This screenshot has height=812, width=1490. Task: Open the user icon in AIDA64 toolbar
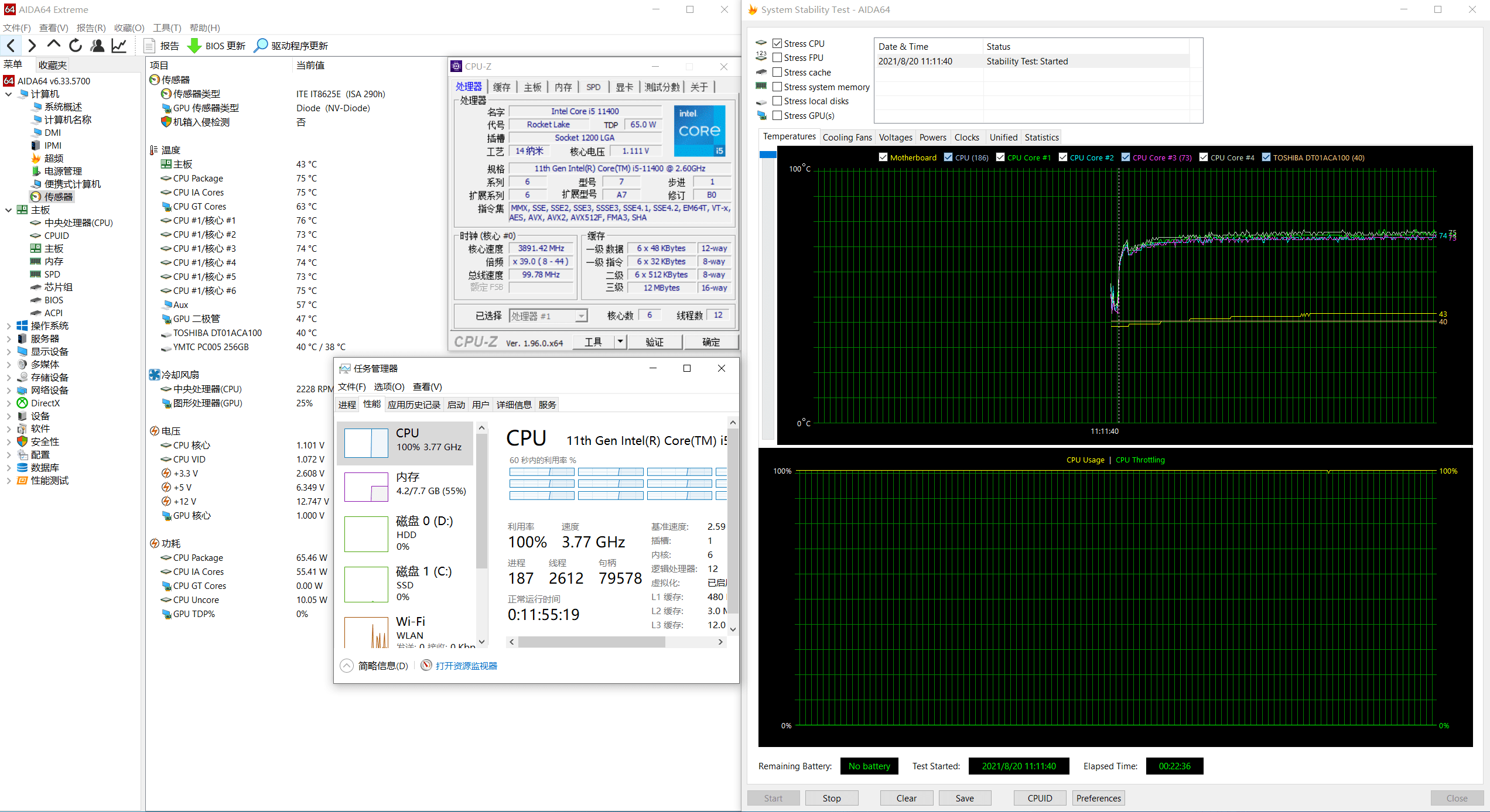(x=97, y=46)
